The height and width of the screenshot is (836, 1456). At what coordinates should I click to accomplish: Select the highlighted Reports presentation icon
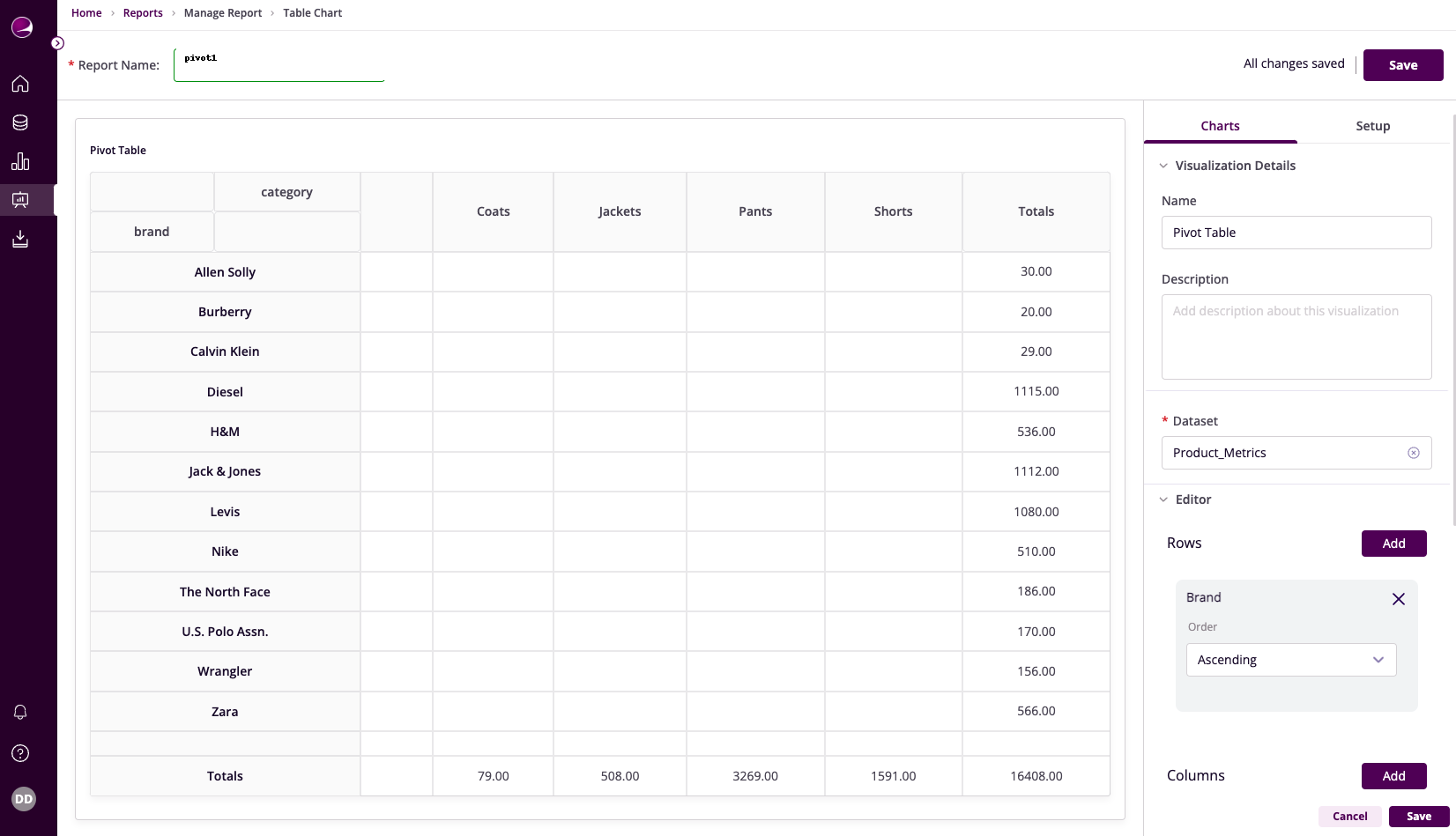tap(19, 199)
